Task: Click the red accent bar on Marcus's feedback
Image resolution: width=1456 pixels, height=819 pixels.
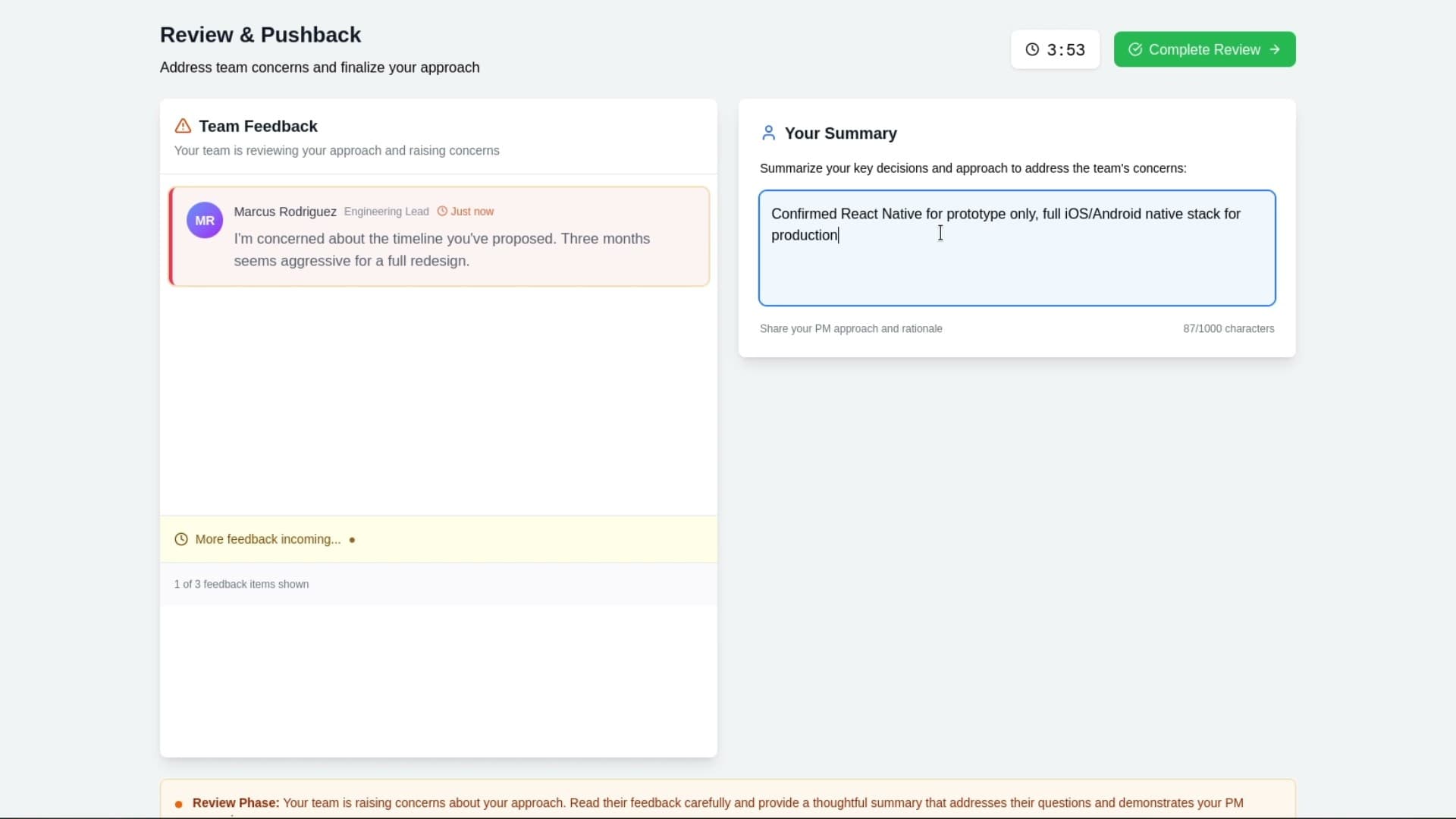Action: 171,236
